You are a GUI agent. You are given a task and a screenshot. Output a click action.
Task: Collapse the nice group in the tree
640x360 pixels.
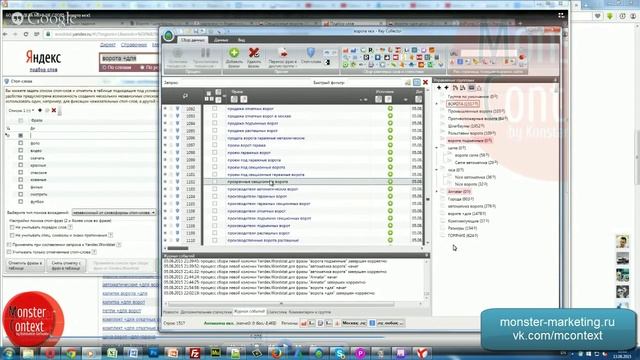click(437, 170)
